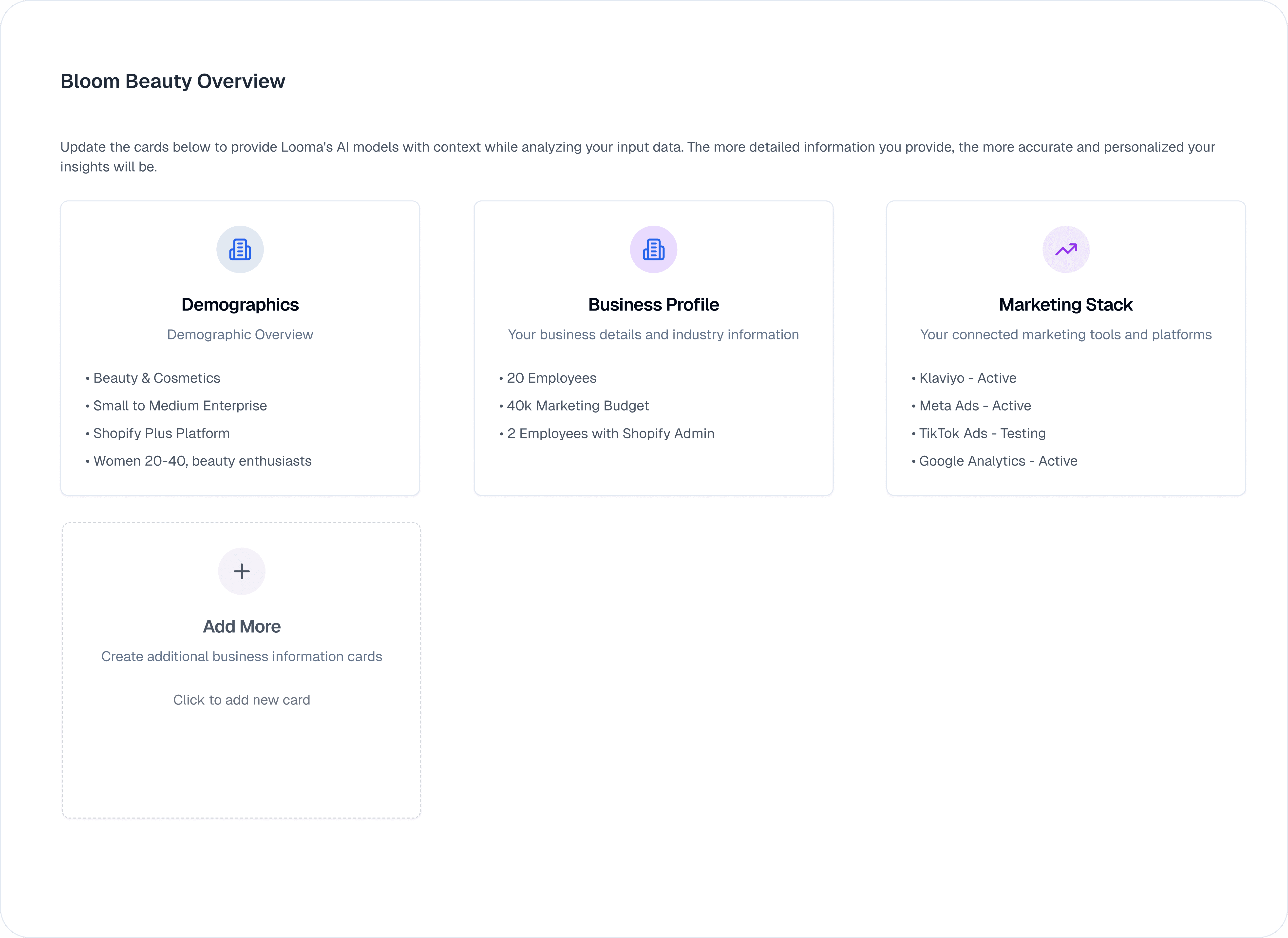1288x938 pixels.
Task: Click 'Click to add new card' text
Action: pos(242,700)
